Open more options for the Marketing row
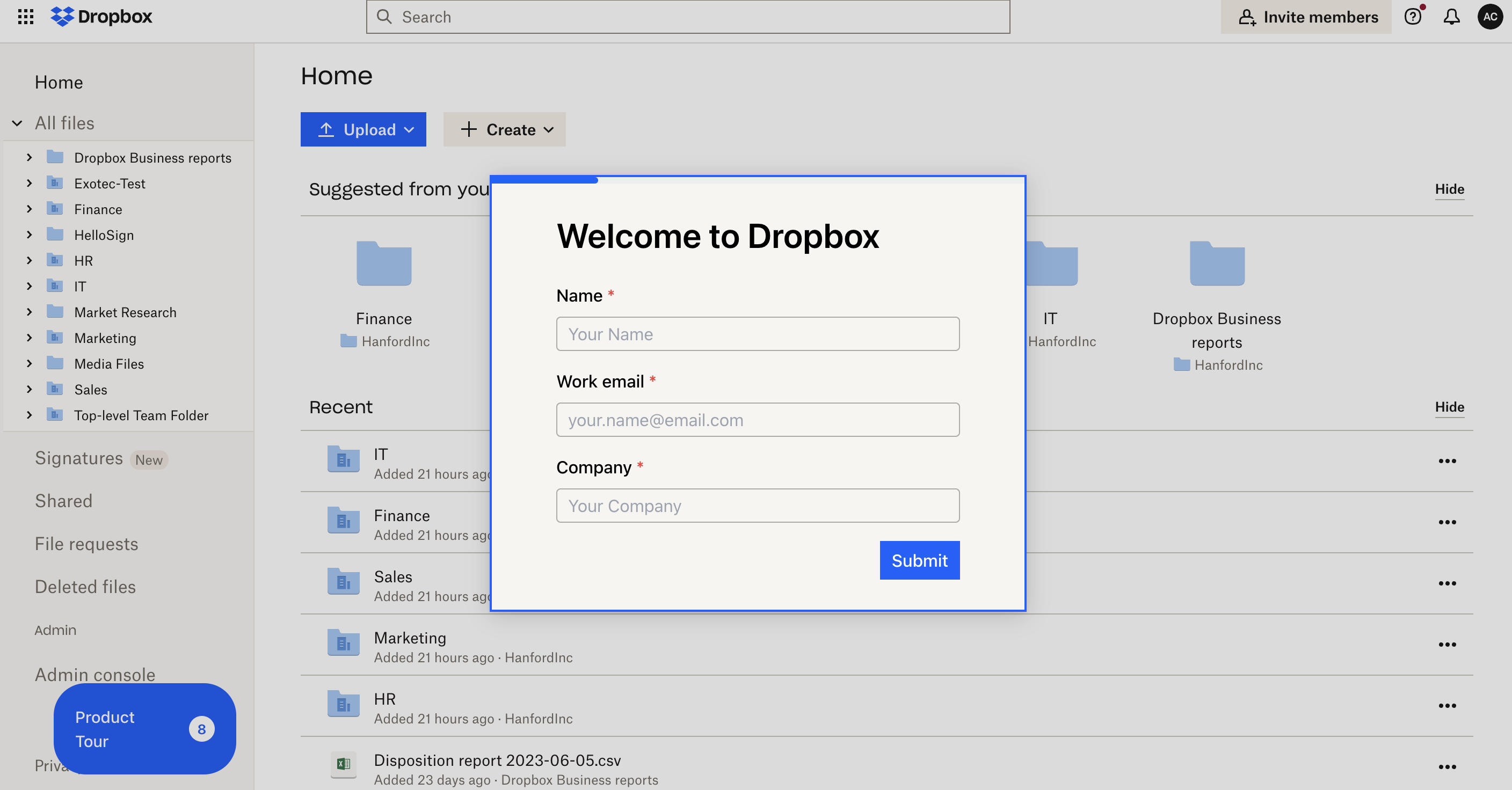 [x=1447, y=645]
